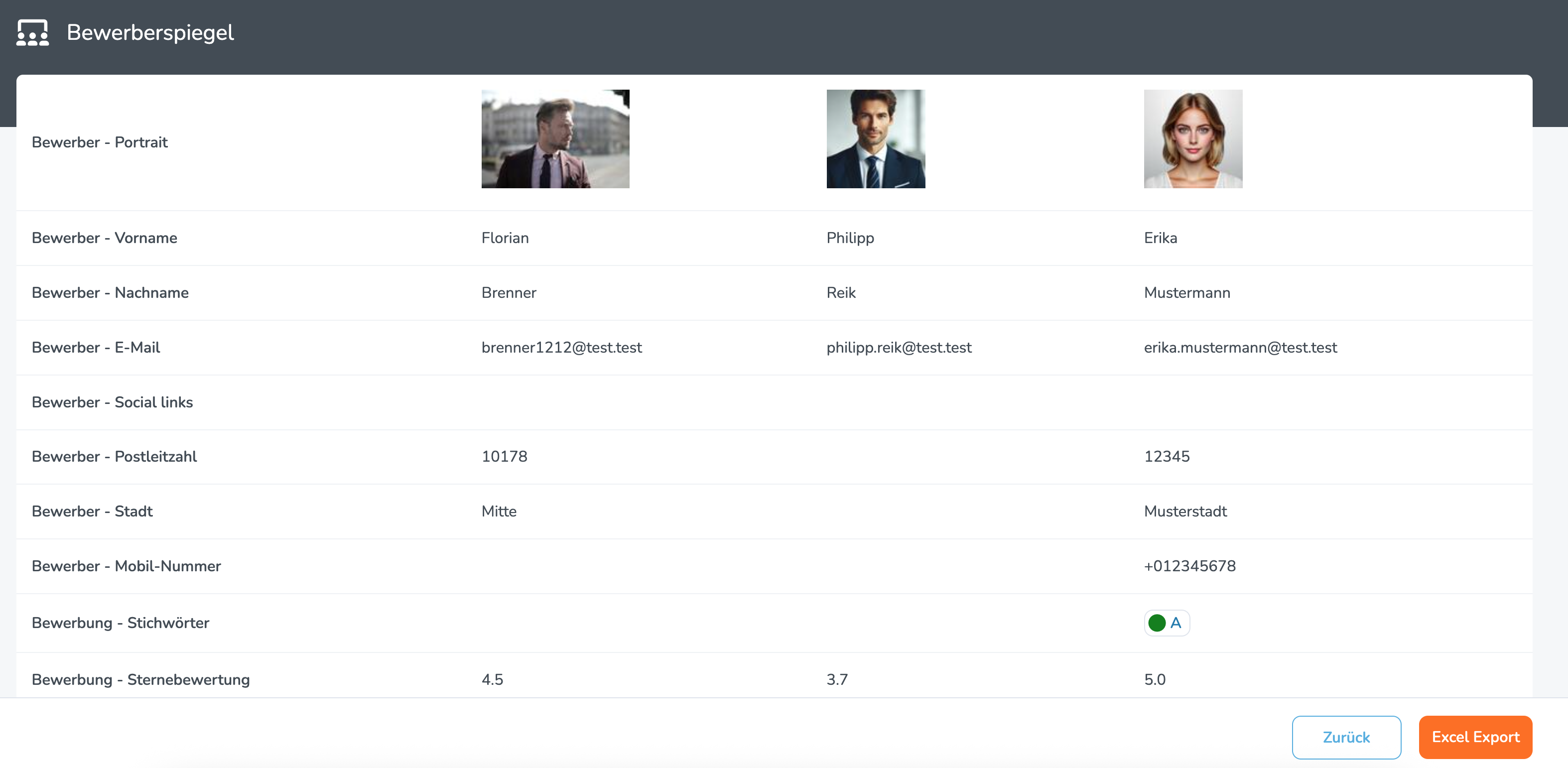Click the star rating 4.5
The width and height of the screenshot is (1568, 768).
click(x=493, y=679)
